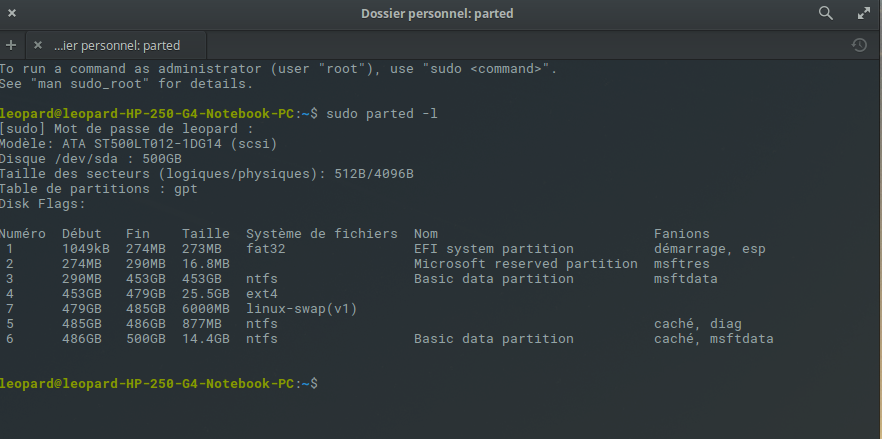Viewport: 882px width, 439px height.
Task: Click the 'Système de fichiers' column header
Action: pyautogui.click(x=322, y=234)
